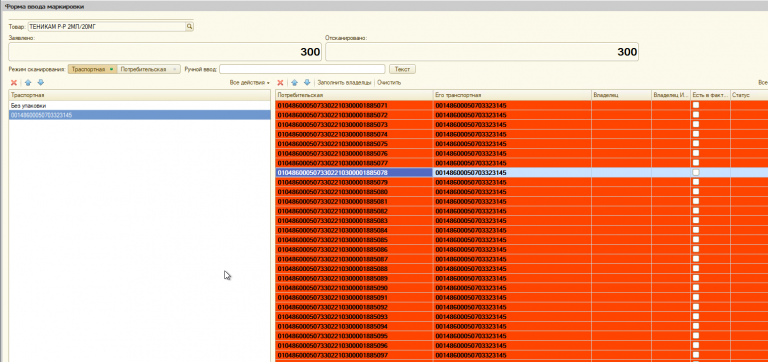Move consumer code row up arrow
Image resolution: width=768 pixels, height=362 pixels.
(294, 83)
